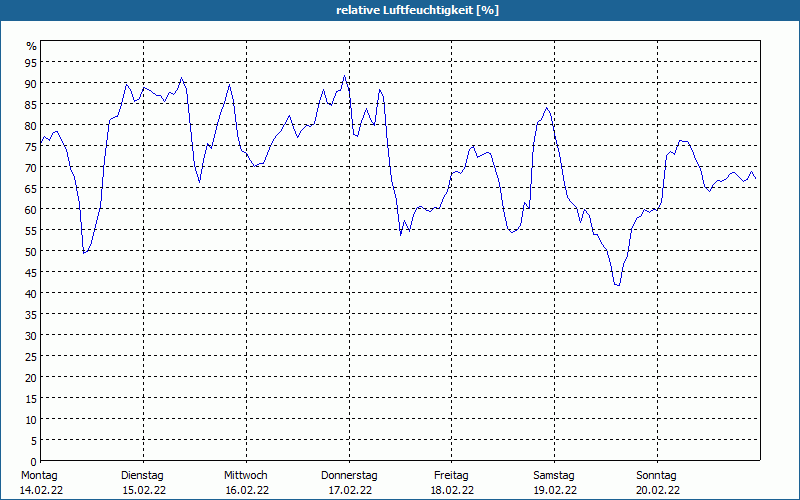Click the y-axis value 20
The image size is (800, 500).
point(32,378)
